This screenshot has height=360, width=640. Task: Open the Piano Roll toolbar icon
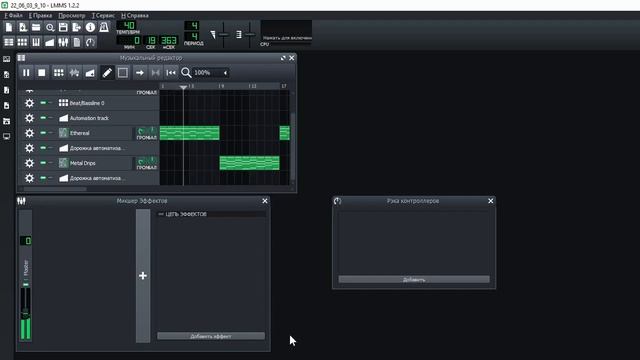[36, 42]
